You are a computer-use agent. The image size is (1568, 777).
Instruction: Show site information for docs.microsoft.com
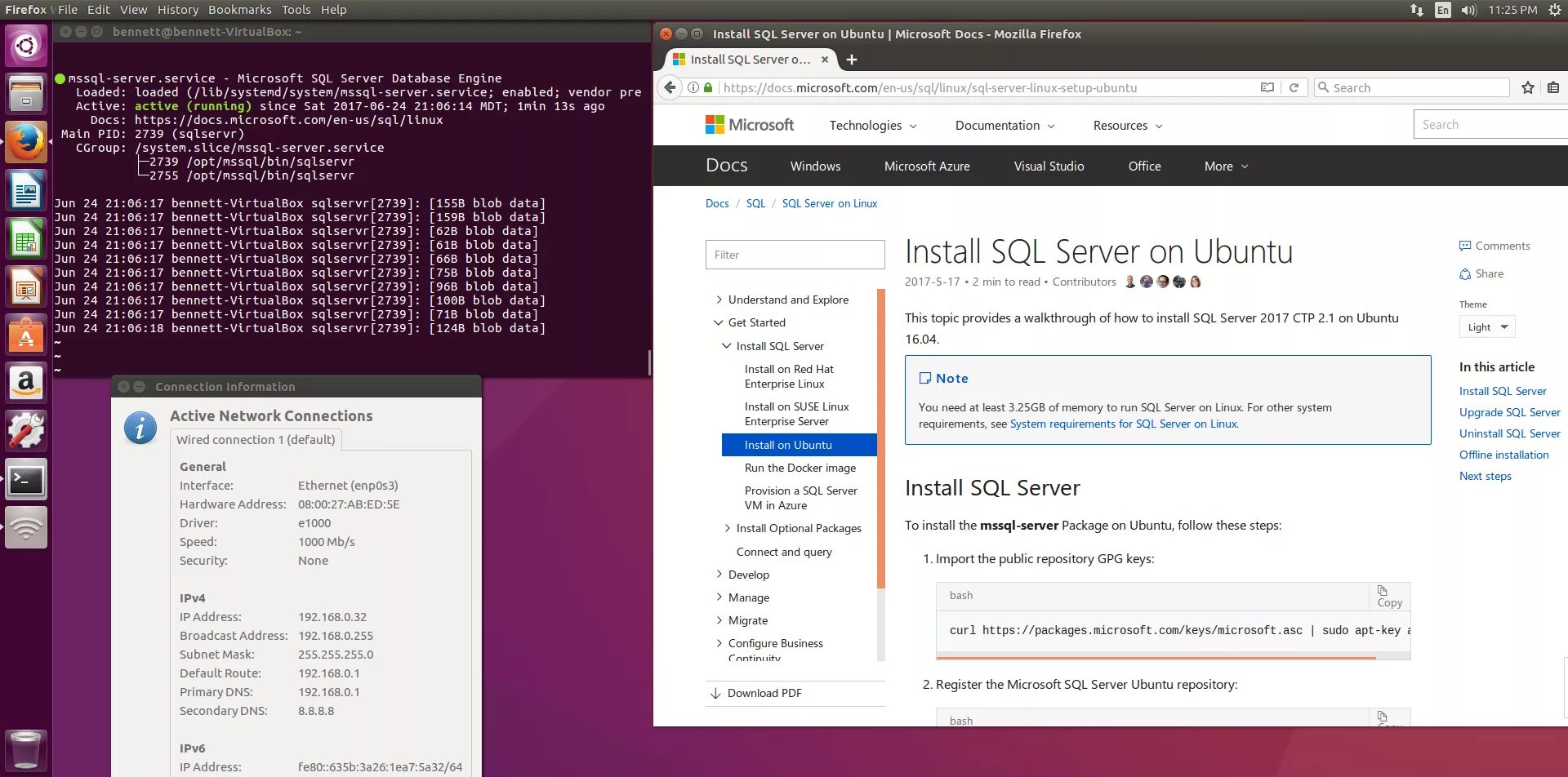click(x=693, y=87)
